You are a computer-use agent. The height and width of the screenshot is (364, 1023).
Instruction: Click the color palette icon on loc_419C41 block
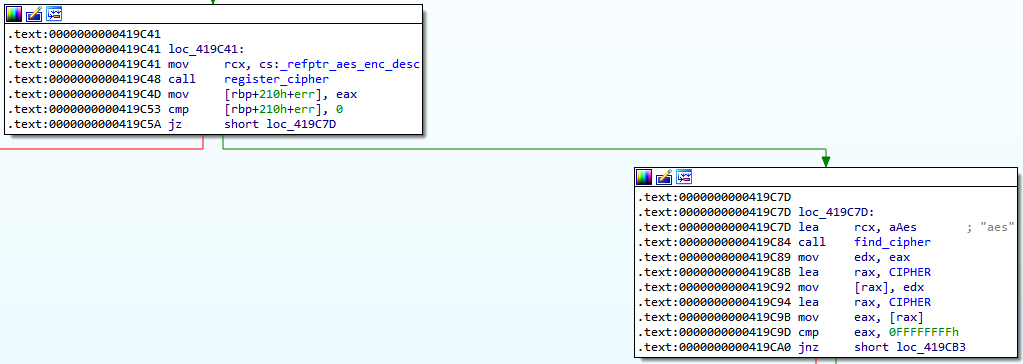[x=14, y=13]
